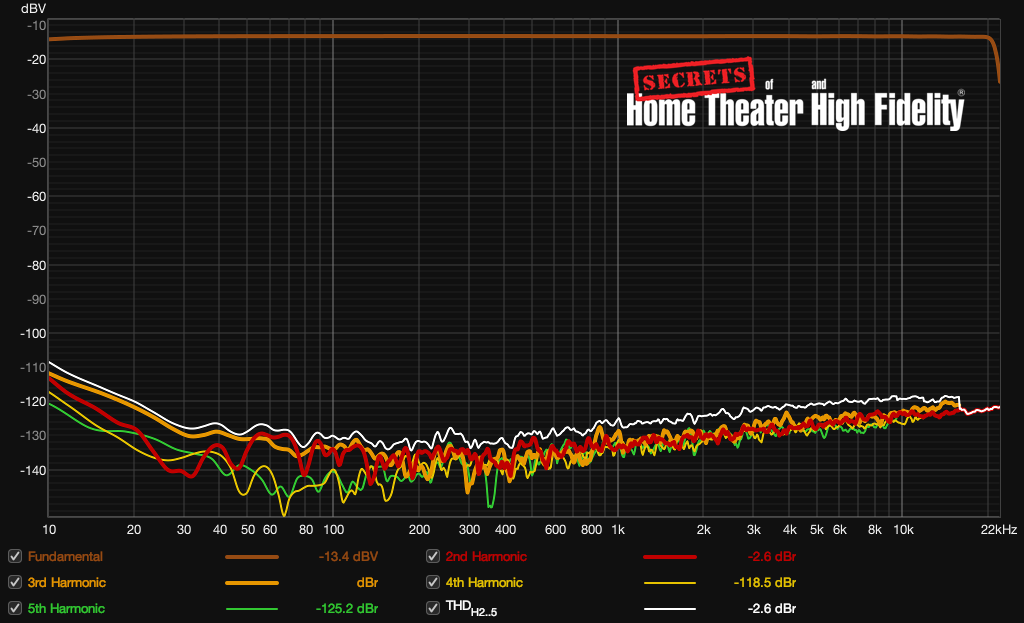Select the 2nd Harmonic legend label
The width and height of the screenshot is (1024, 623).
486,556
